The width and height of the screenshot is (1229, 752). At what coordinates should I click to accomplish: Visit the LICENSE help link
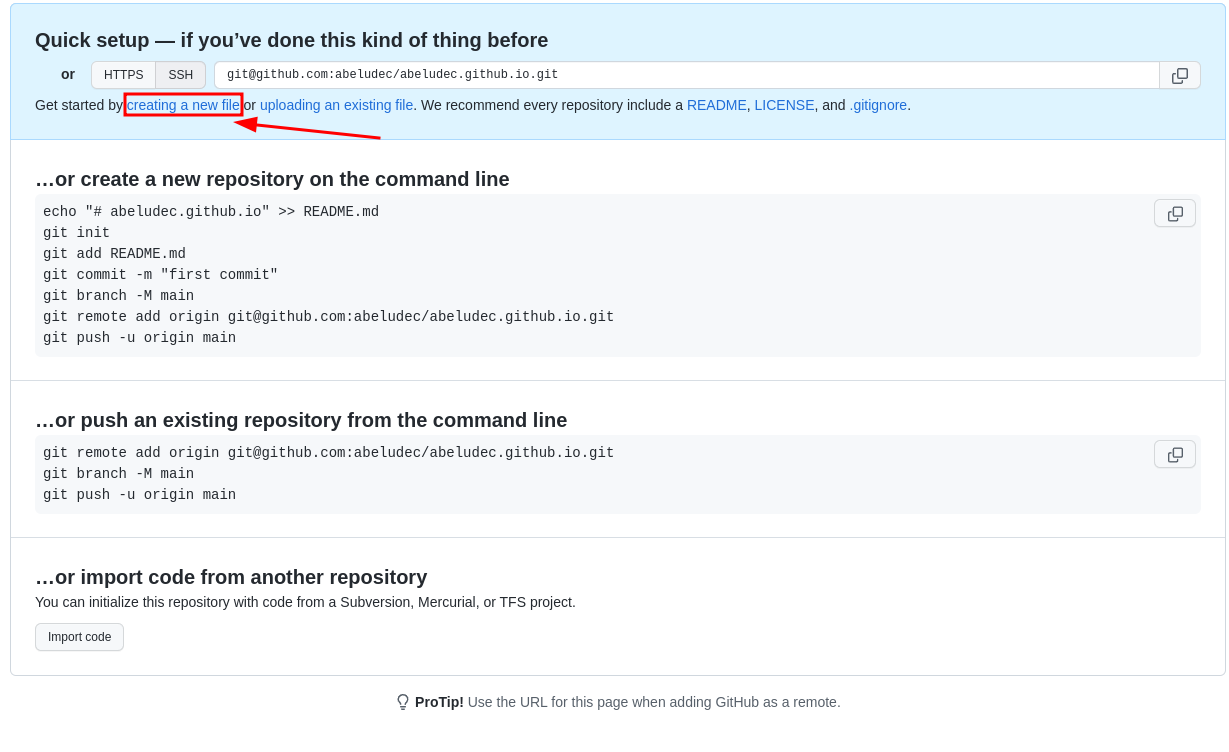pyautogui.click(x=784, y=105)
